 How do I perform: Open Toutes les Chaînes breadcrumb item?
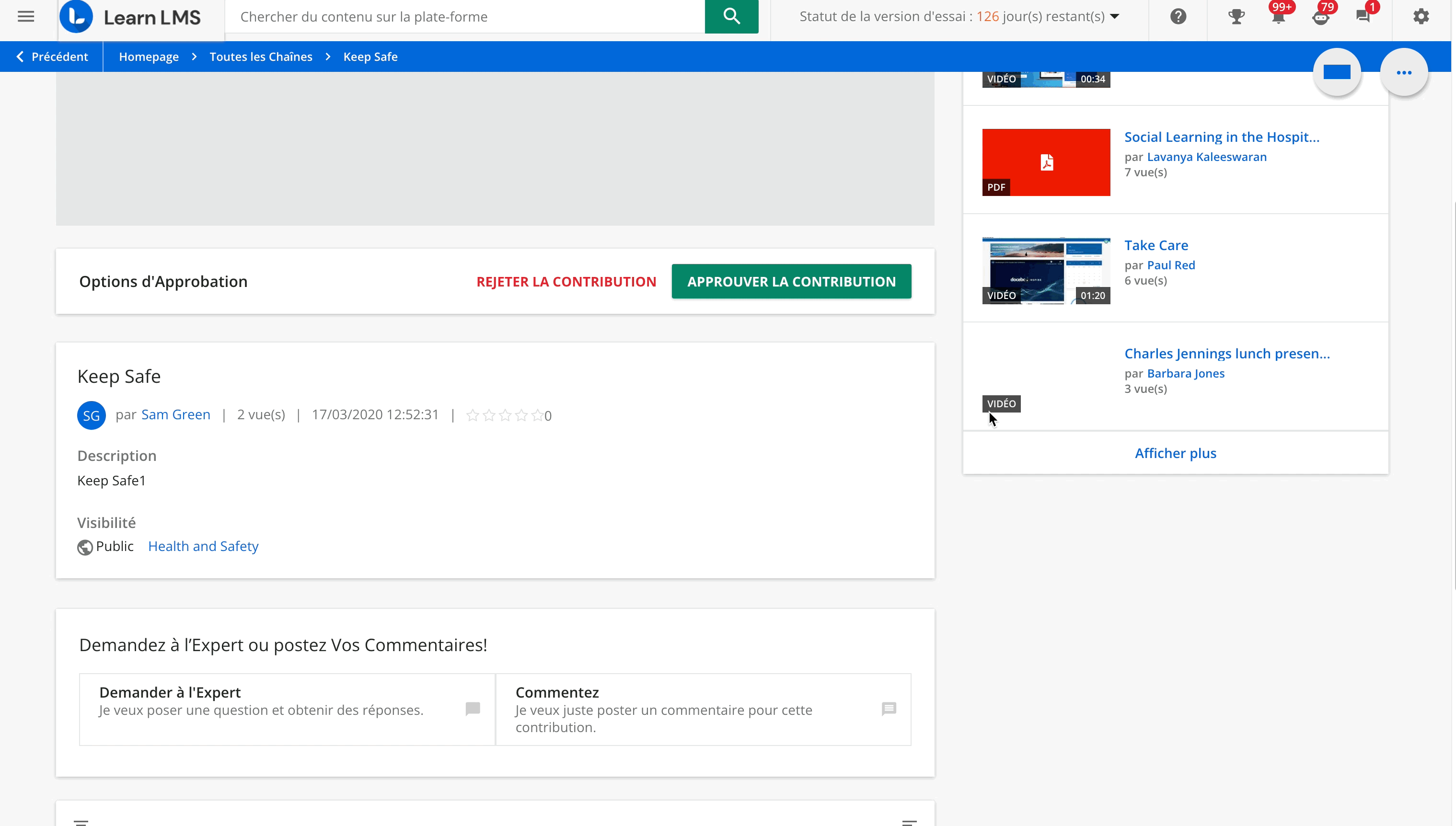[x=260, y=56]
